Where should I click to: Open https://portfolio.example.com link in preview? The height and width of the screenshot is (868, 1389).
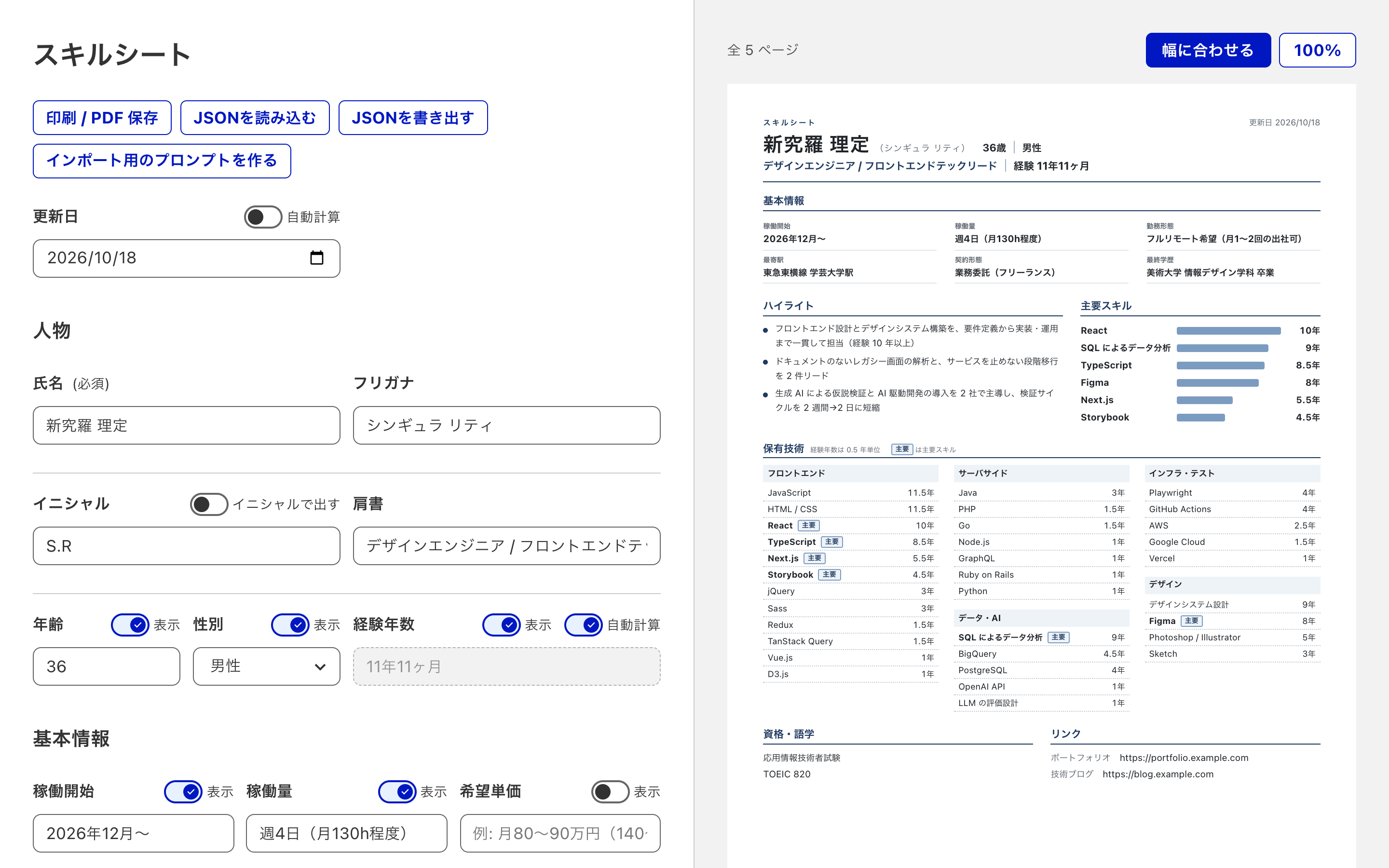[1184, 758]
